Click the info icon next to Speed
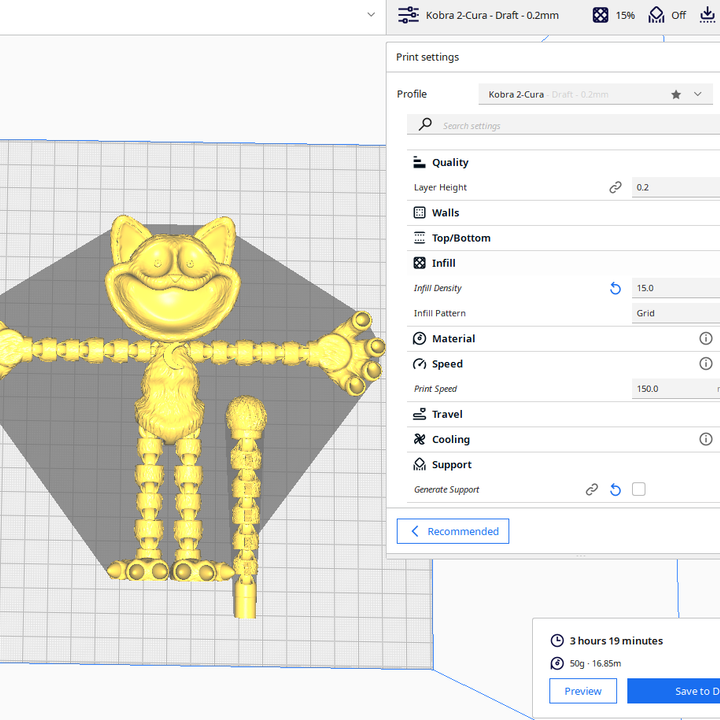Image resolution: width=720 pixels, height=720 pixels. pyautogui.click(x=706, y=364)
